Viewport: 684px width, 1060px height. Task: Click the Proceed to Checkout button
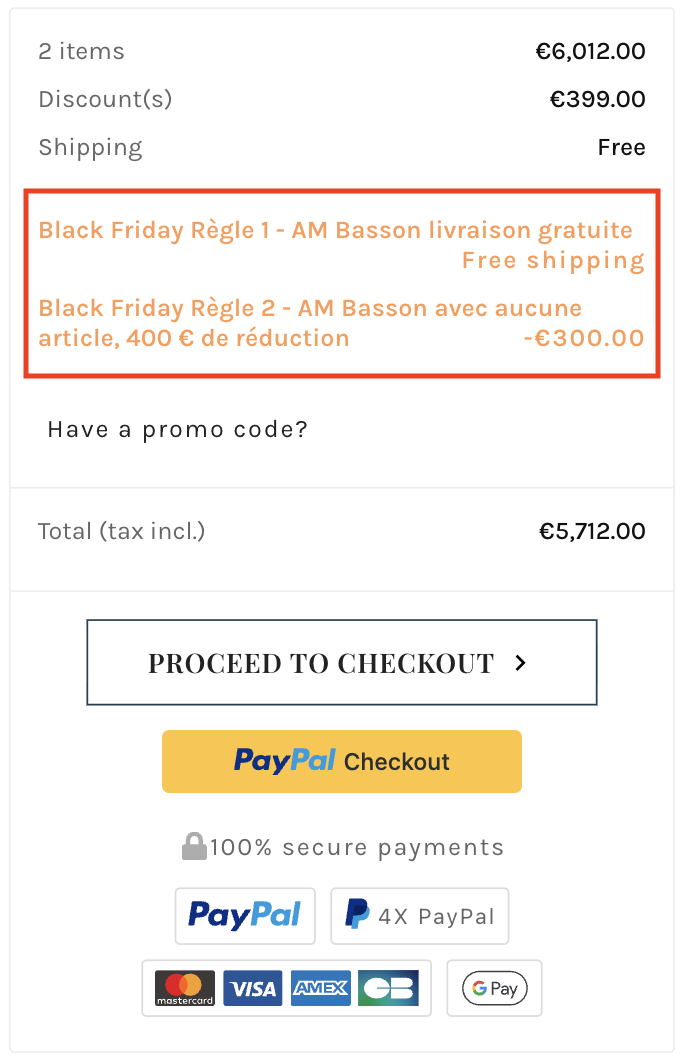point(341,663)
